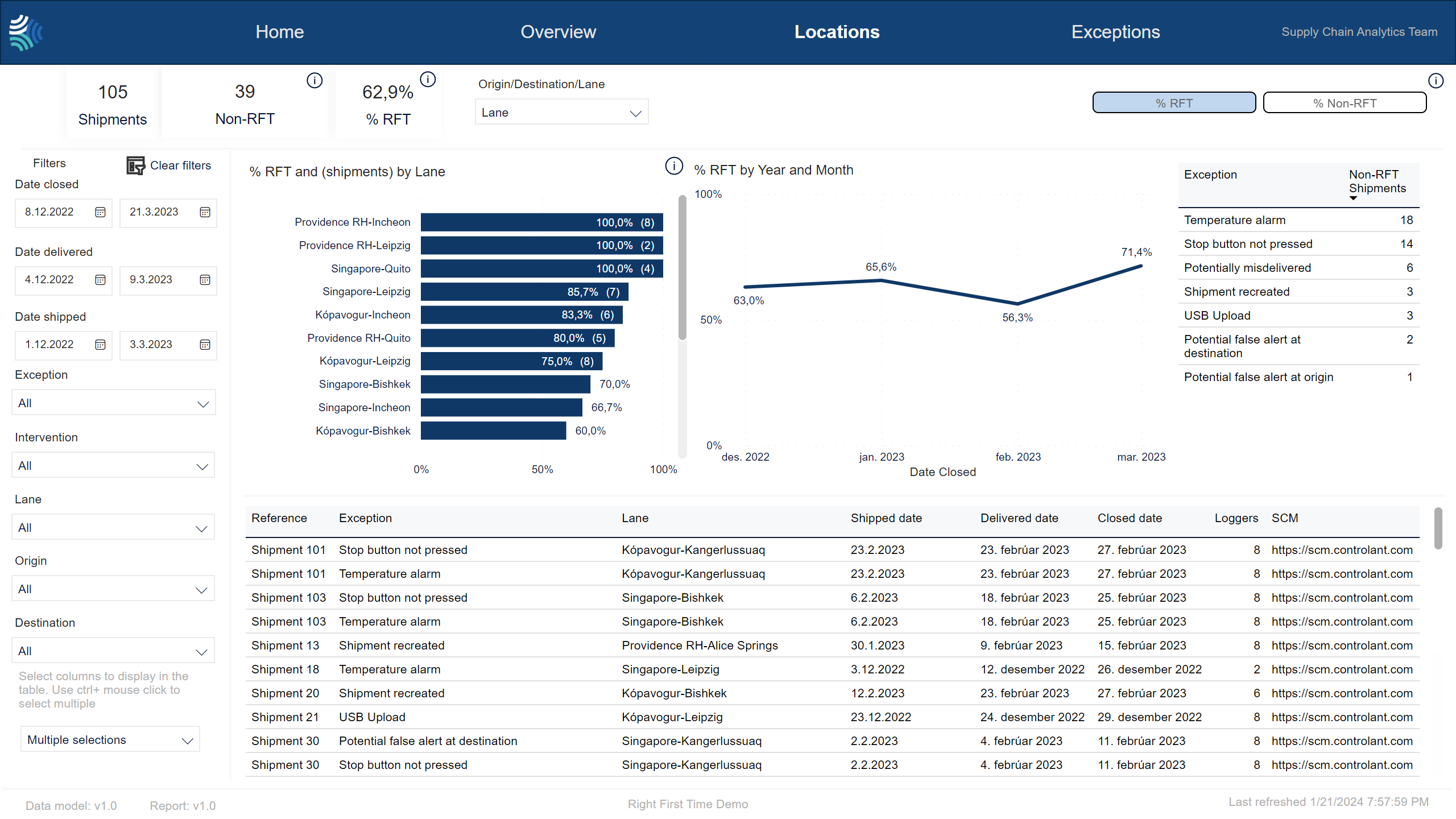Screen dimensions: 1456x819
Task: Navigate to the Locations menu tab
Action: point(837,31)
